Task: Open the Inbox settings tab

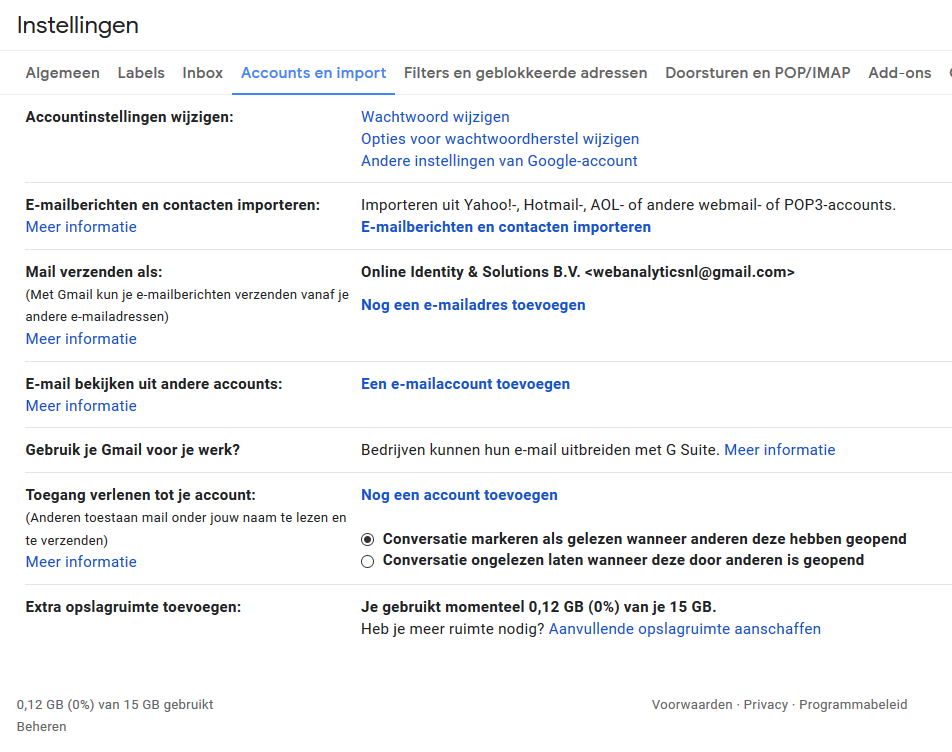Action: tap(202, 73)
